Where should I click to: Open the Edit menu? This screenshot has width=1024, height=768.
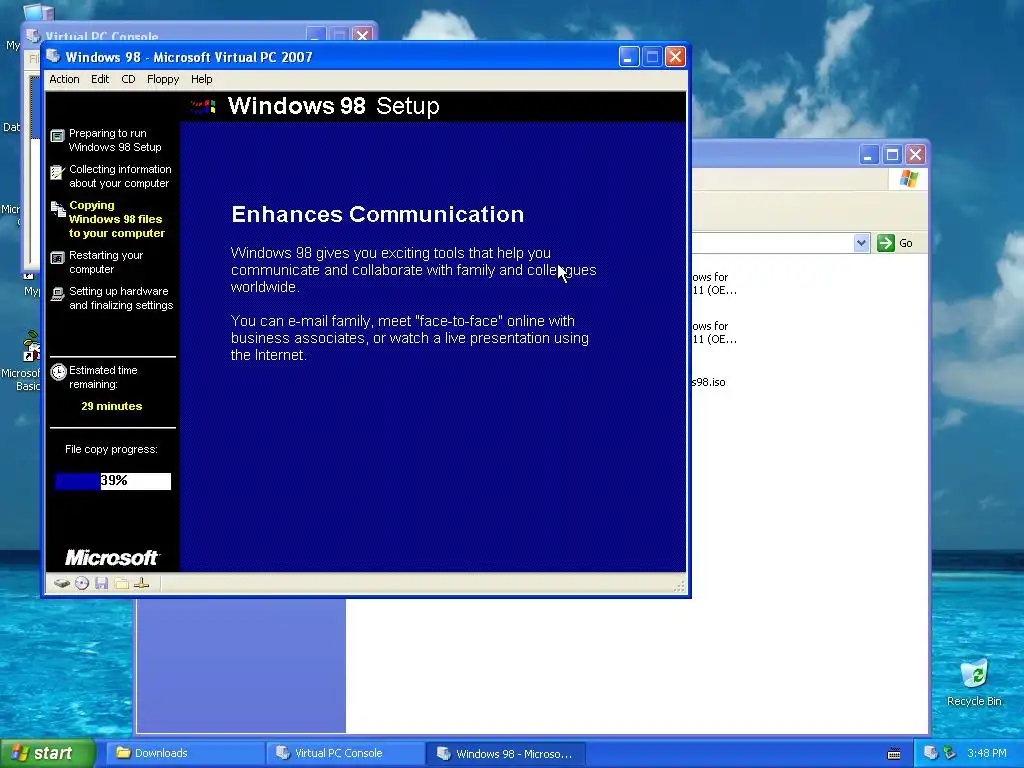click(x=100, y=79)
